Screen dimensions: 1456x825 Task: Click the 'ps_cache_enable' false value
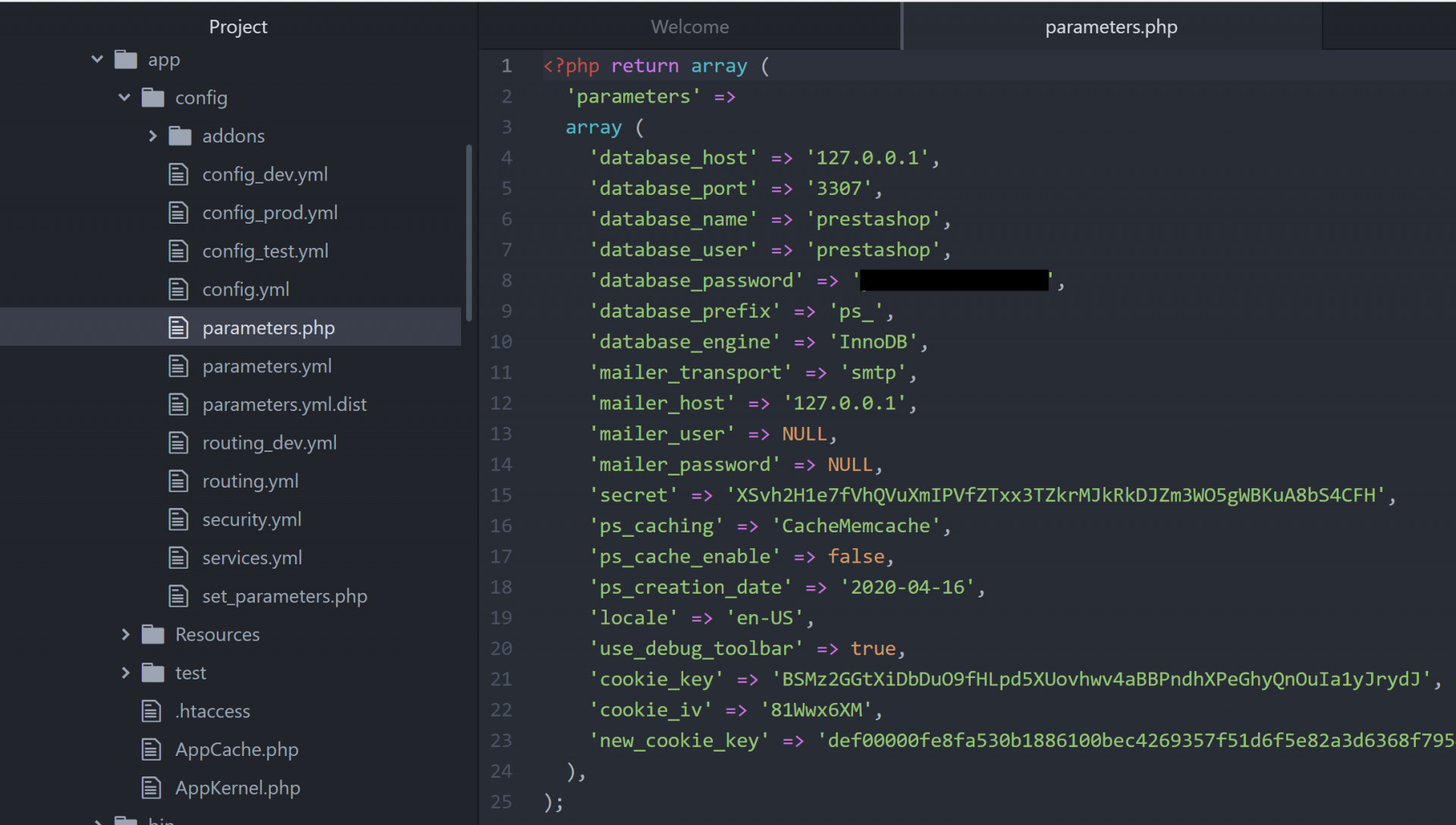[x=856, y=557]
